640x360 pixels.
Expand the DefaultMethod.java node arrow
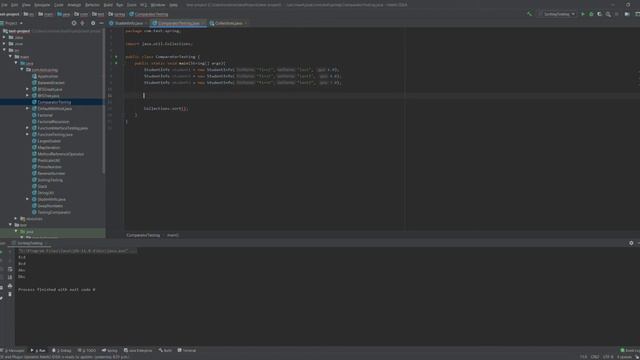tap(27, 109)
